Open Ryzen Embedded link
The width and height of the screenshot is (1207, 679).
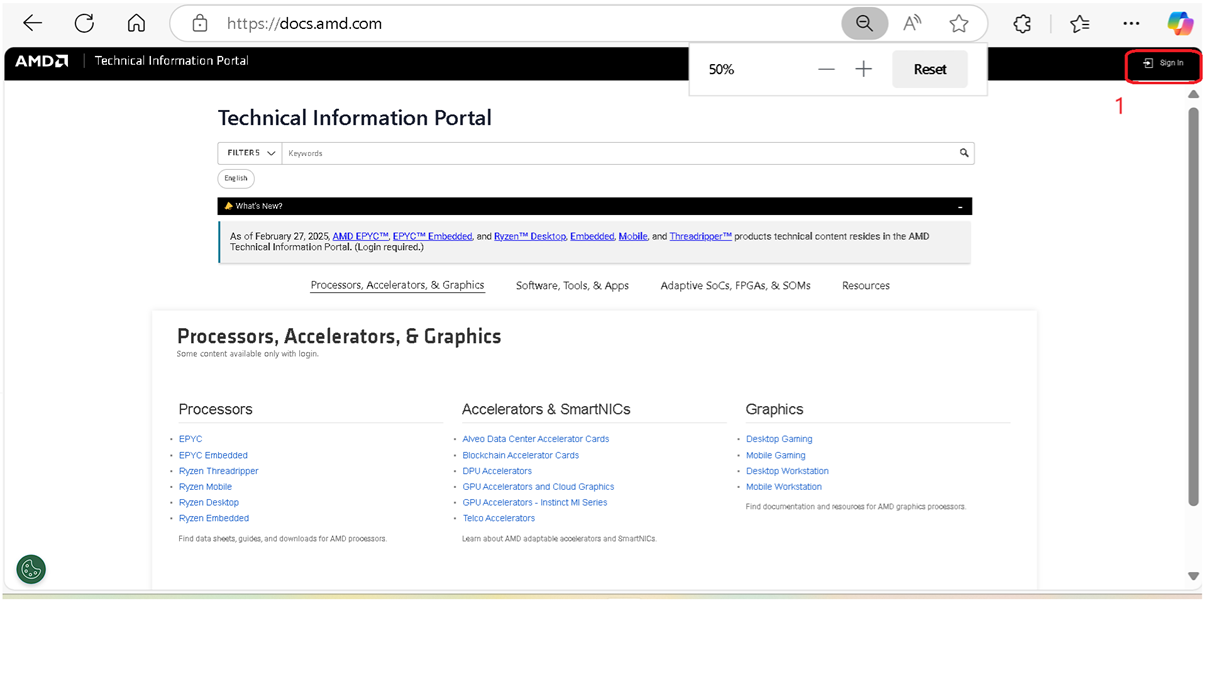click(x=214, y=518)
